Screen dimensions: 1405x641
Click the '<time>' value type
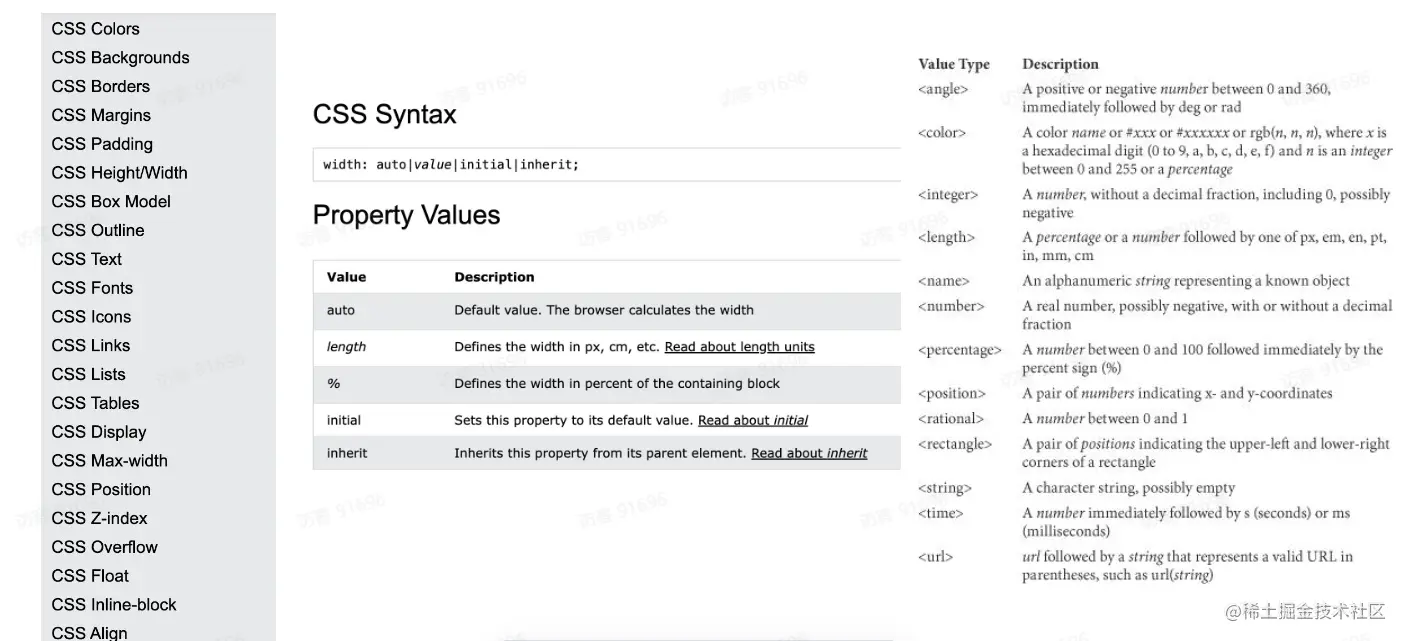(941, 513)
